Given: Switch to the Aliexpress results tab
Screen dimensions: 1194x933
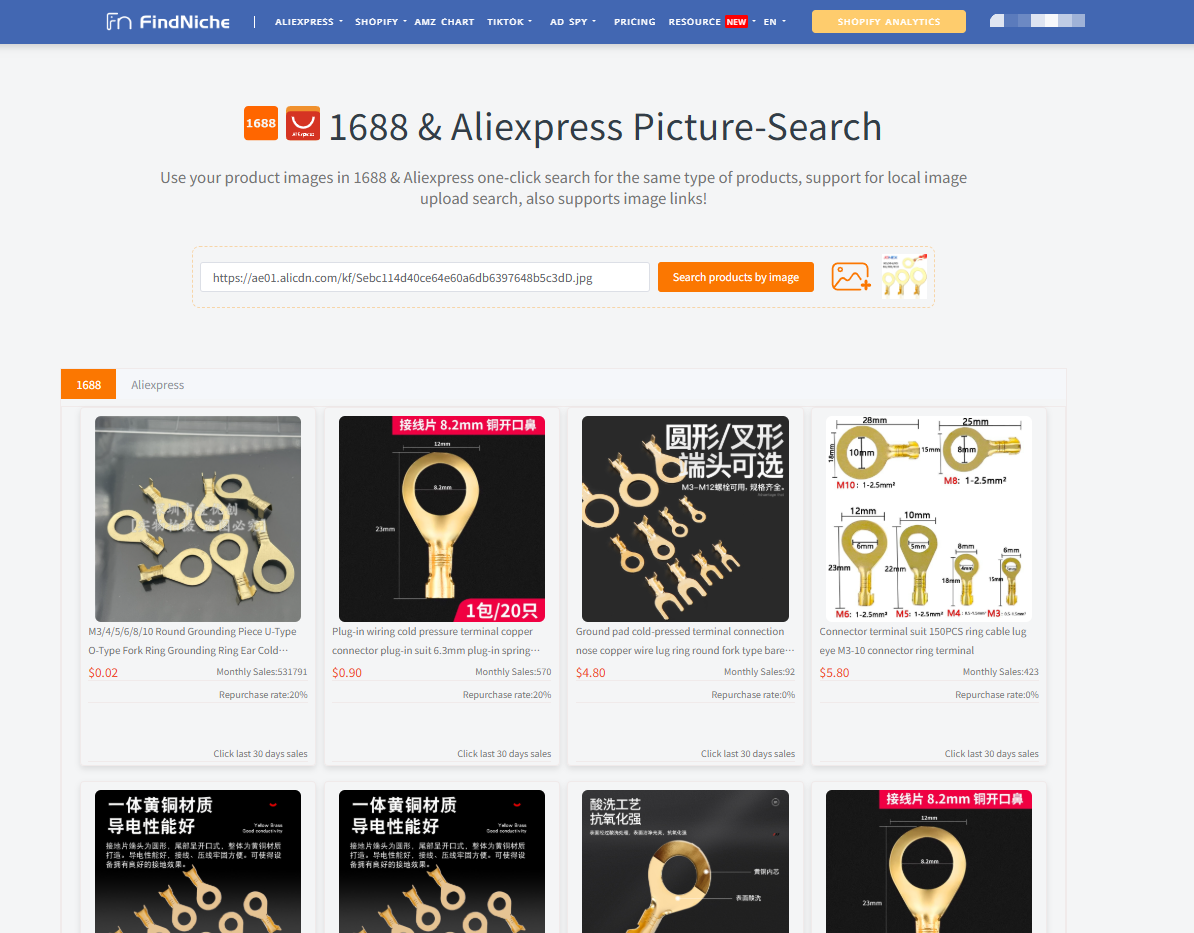Looking at the screenshot, I should tap(158, 385).
